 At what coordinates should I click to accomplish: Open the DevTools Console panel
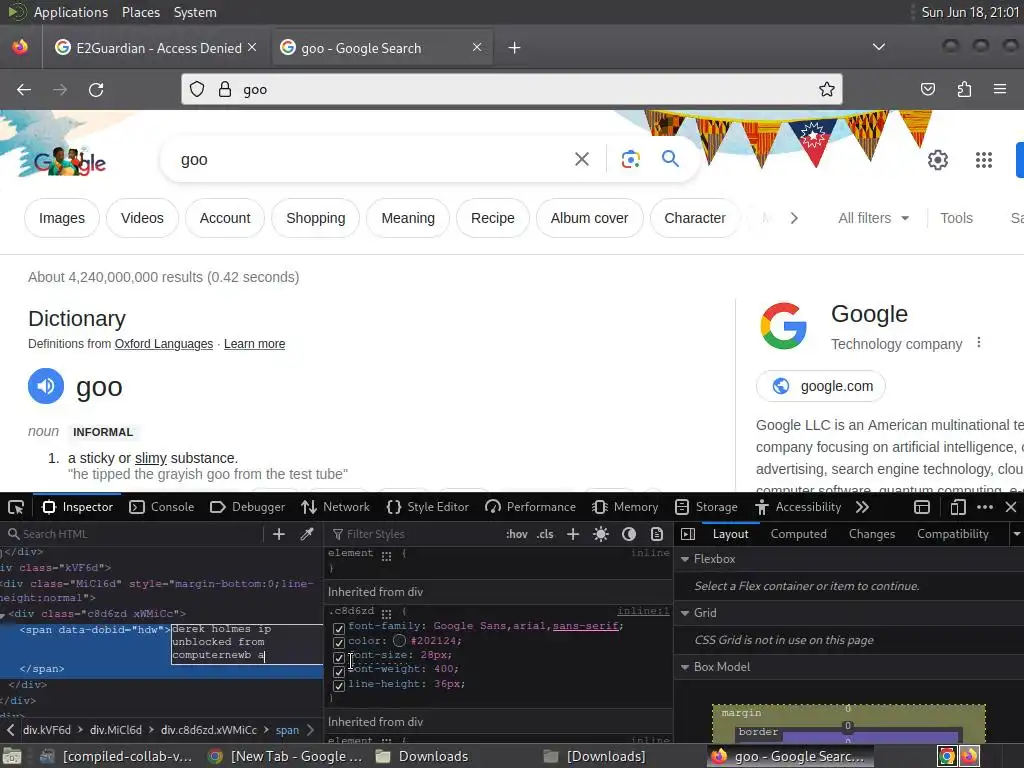(x=161, y=507)
